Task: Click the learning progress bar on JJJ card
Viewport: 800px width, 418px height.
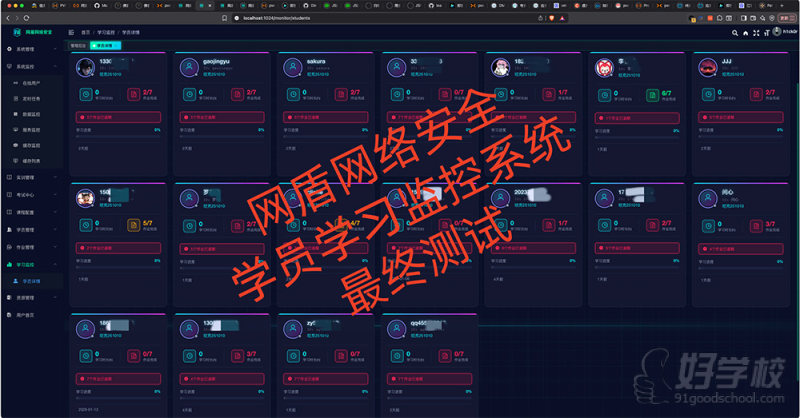Action: 740,136
